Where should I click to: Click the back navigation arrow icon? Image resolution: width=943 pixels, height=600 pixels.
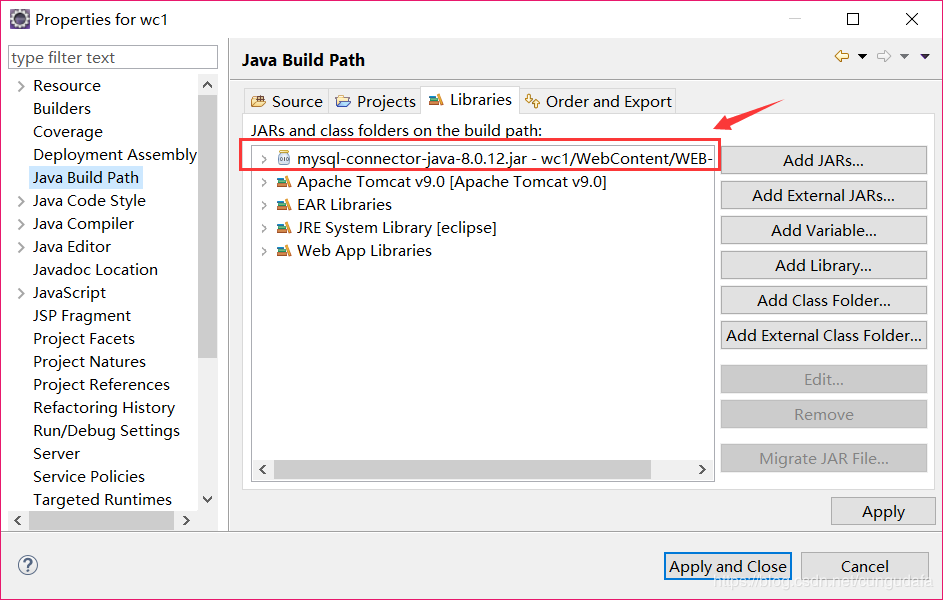pos(842,57)
